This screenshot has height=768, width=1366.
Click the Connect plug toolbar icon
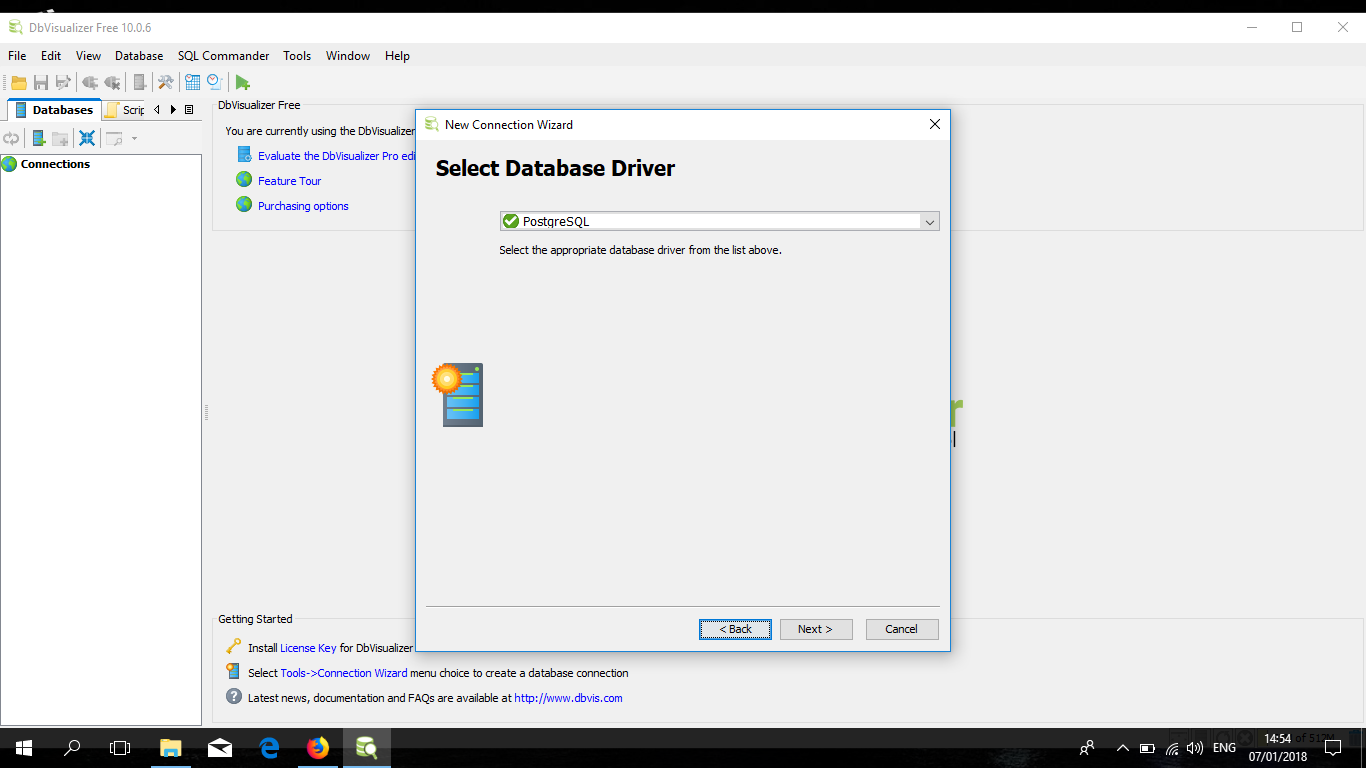pyautogui.click(x=90, y=82)
